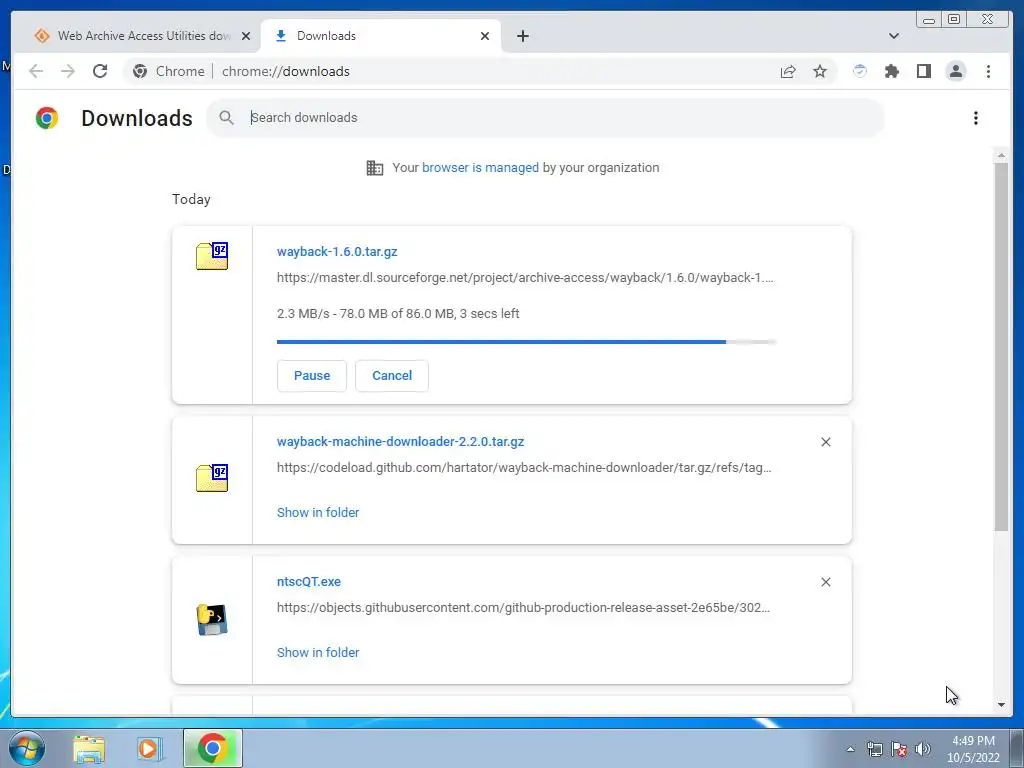The width and height of the screenshot is (1024, 768).
Task: Open wayback-machine-downloader-2.2.0.tar.gz link
Action: coord(400,441)
